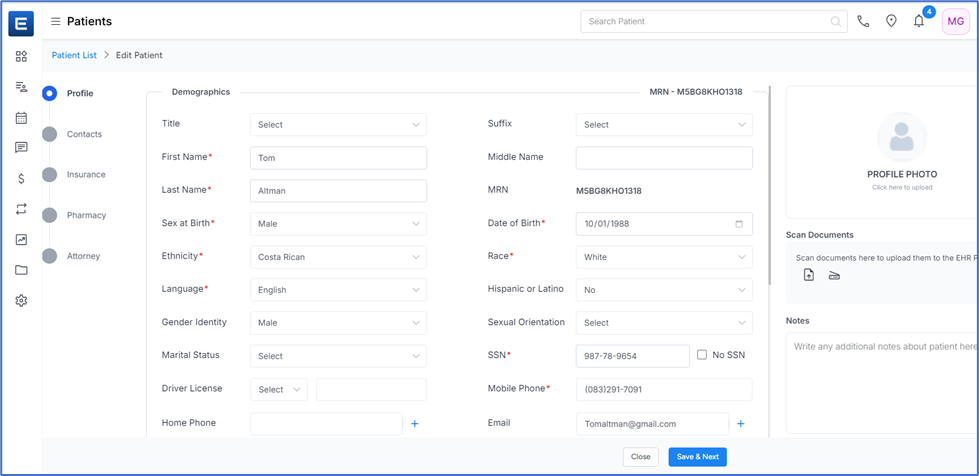The image size is (979, 476).
Task: Open the messages chat icon in sidebar
Action: (x=21, y=148)
